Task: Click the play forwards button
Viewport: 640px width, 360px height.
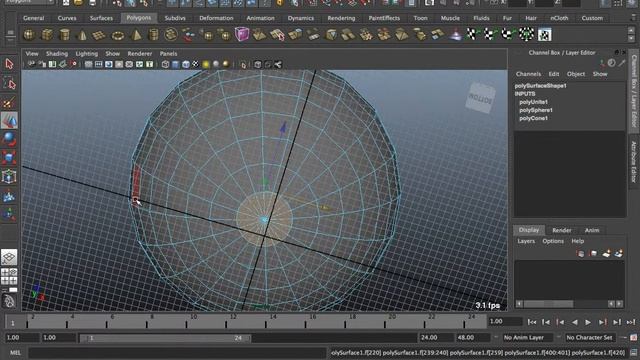Action: tap(588, 322)
